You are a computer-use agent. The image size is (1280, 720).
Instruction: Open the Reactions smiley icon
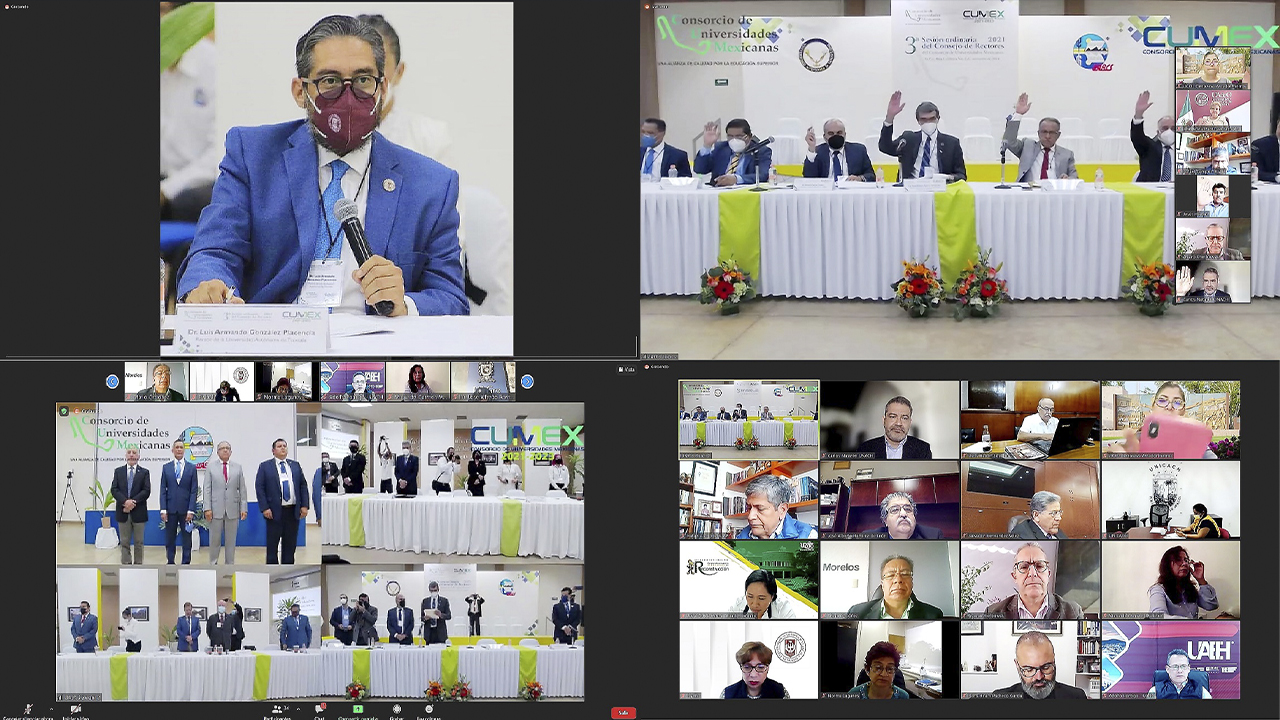click(x=428, y=709)
